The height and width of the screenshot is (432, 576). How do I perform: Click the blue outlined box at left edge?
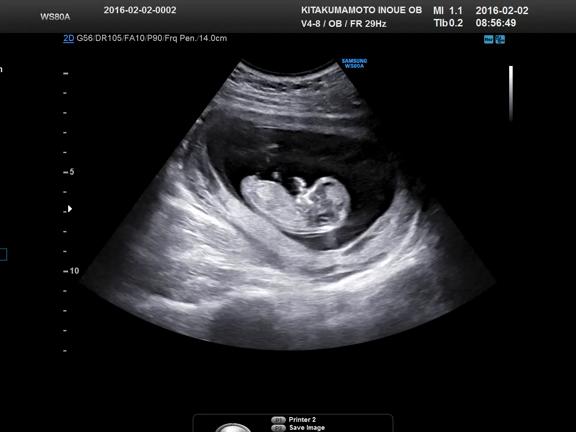click(x=3, y=254)
